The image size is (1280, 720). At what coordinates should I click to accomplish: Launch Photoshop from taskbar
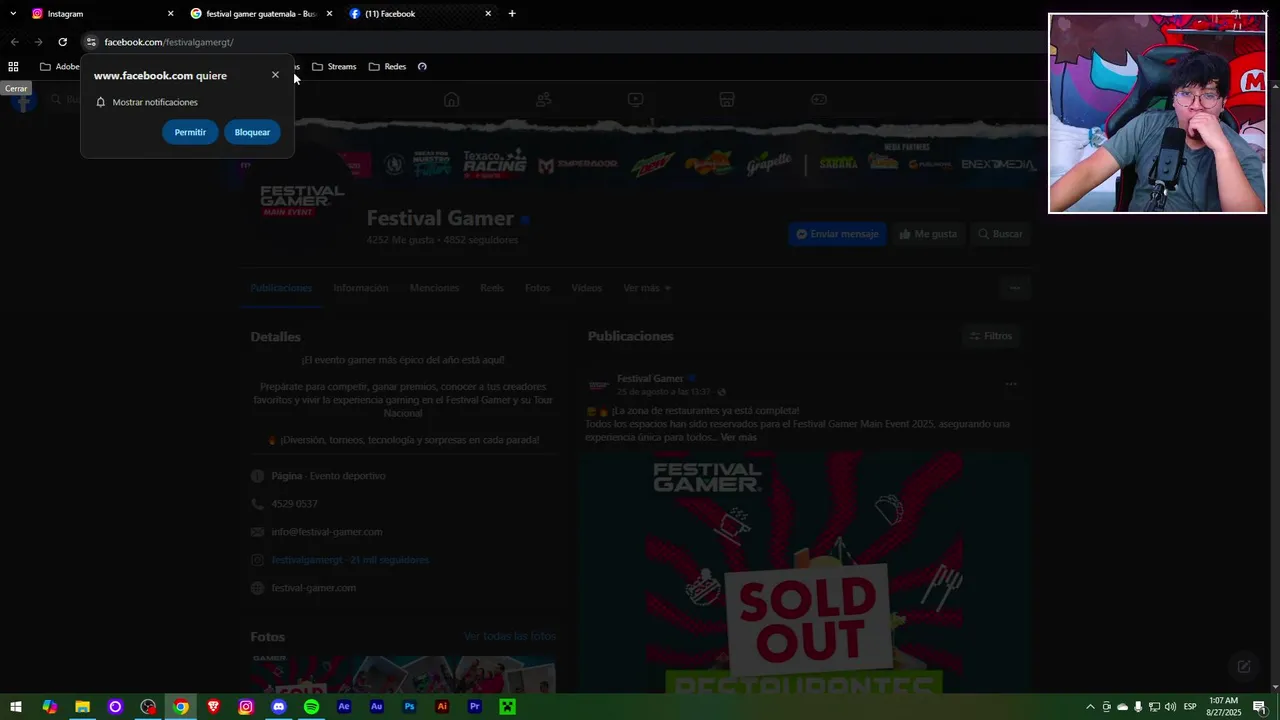(x=409, y=707)
